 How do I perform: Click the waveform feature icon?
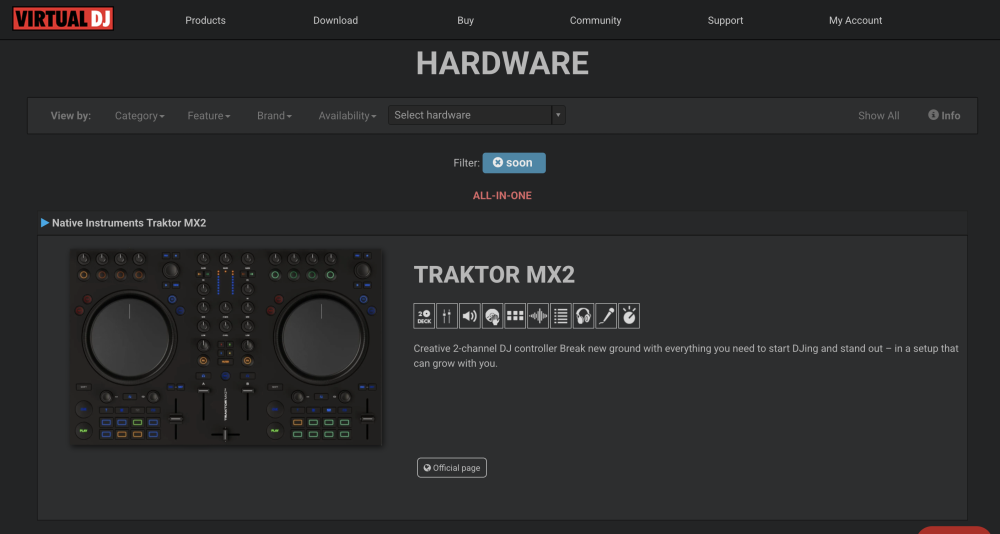pyautogui.click(x=538, y=316)
